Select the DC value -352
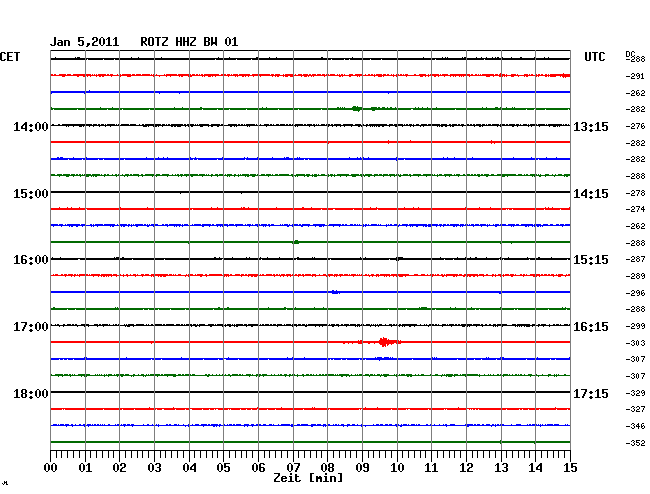The height and width of the screenshot is (494, 650). (635, 443)
